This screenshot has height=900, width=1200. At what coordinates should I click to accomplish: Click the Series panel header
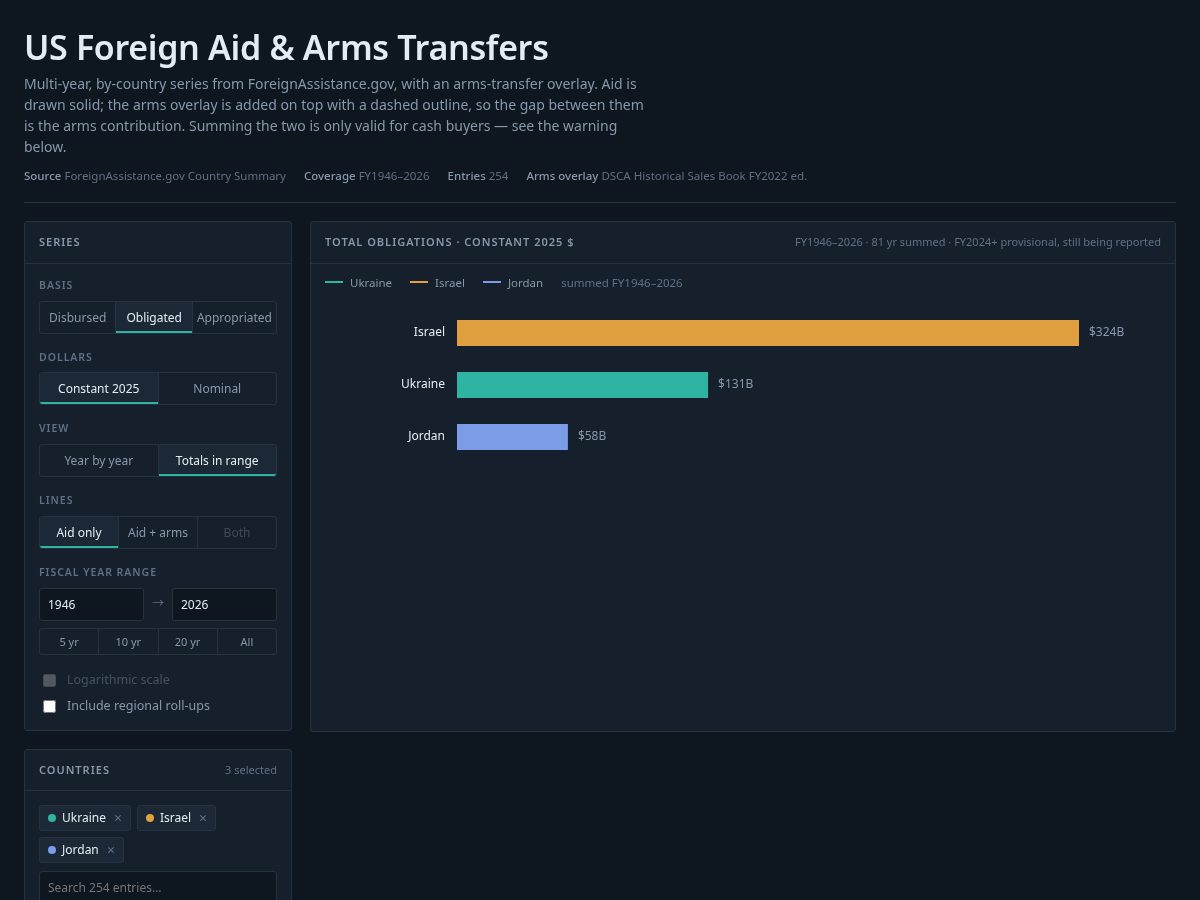pos(158,242)
